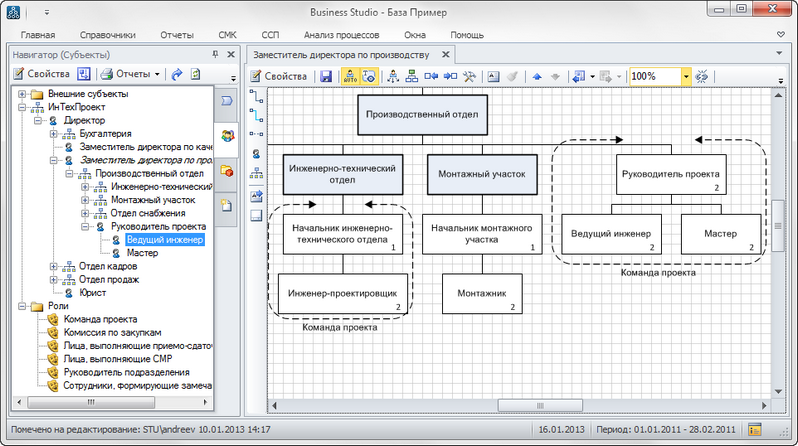Click the gray down arrow in diagram toolbar
The width and height of the screenshot is (798, 446).
click(555, 77)
